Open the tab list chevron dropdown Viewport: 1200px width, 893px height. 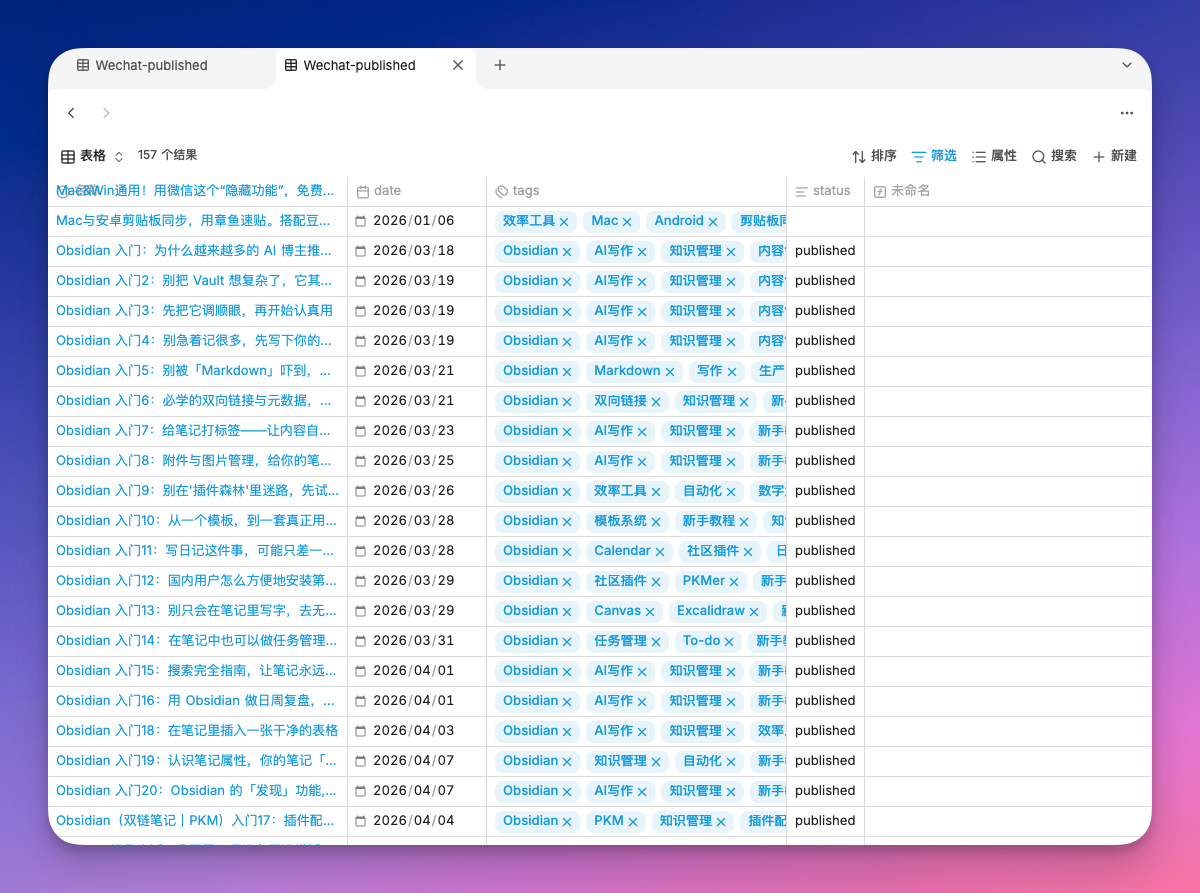tap(1127, 65)
